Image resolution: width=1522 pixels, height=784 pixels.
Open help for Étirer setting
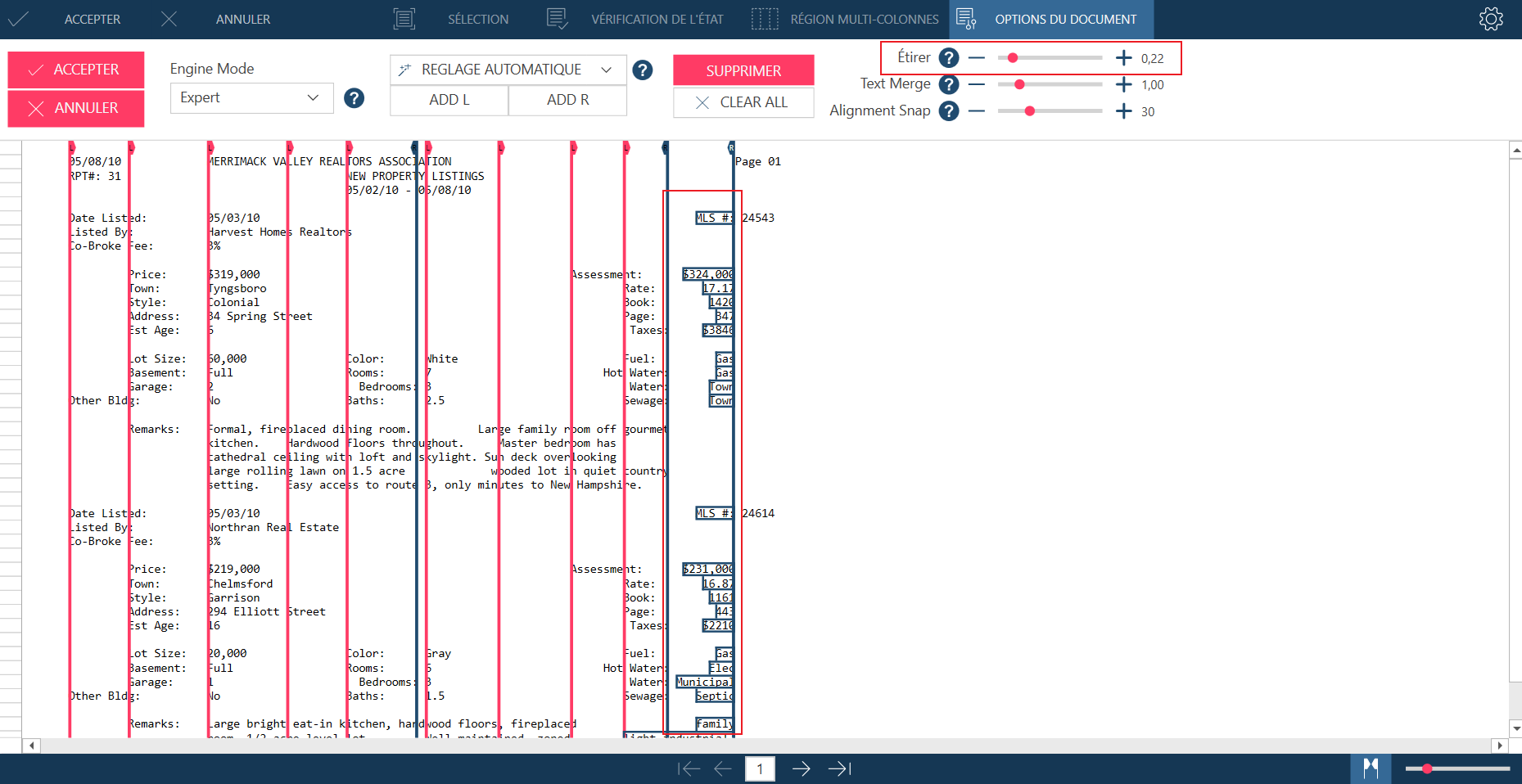949,58
